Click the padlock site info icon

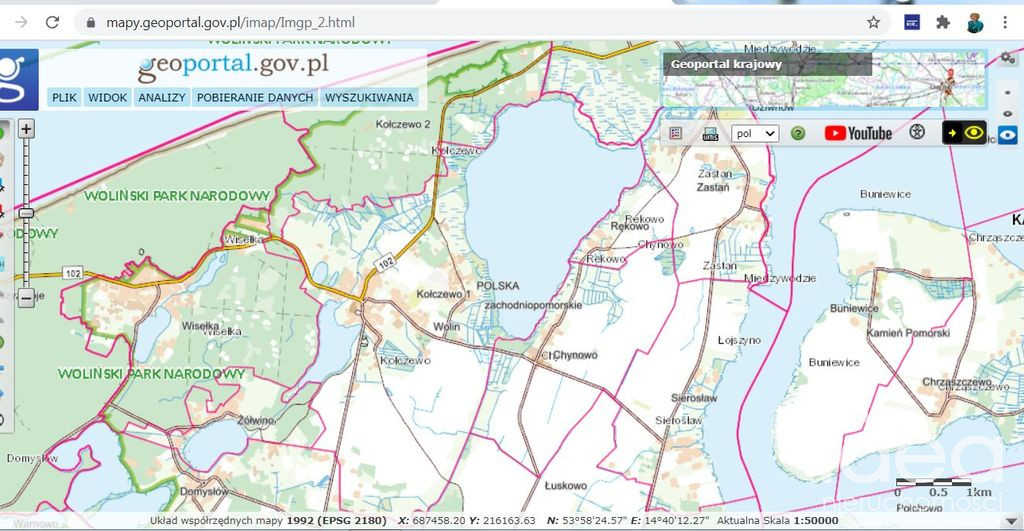pyautogui.click(x=91, y=23)
